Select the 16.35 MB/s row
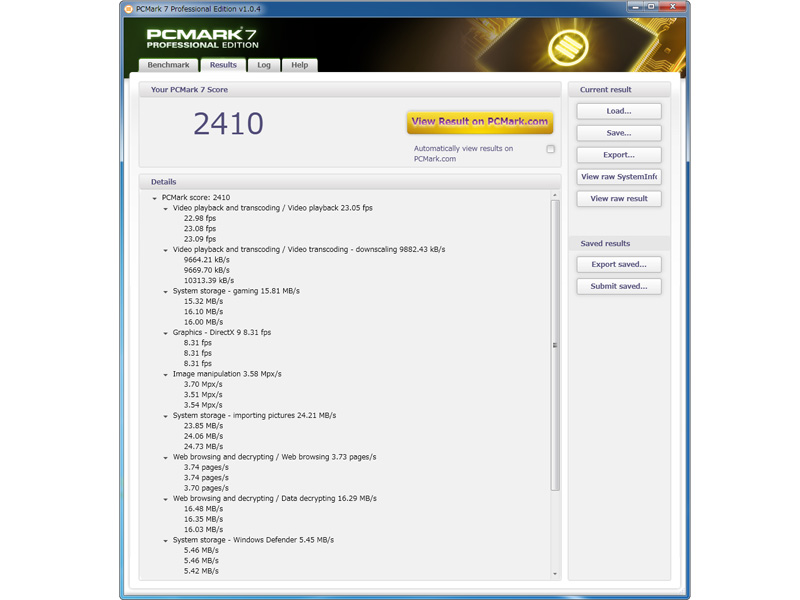This screenshot has height=600, width=800. tap(203, 519)
